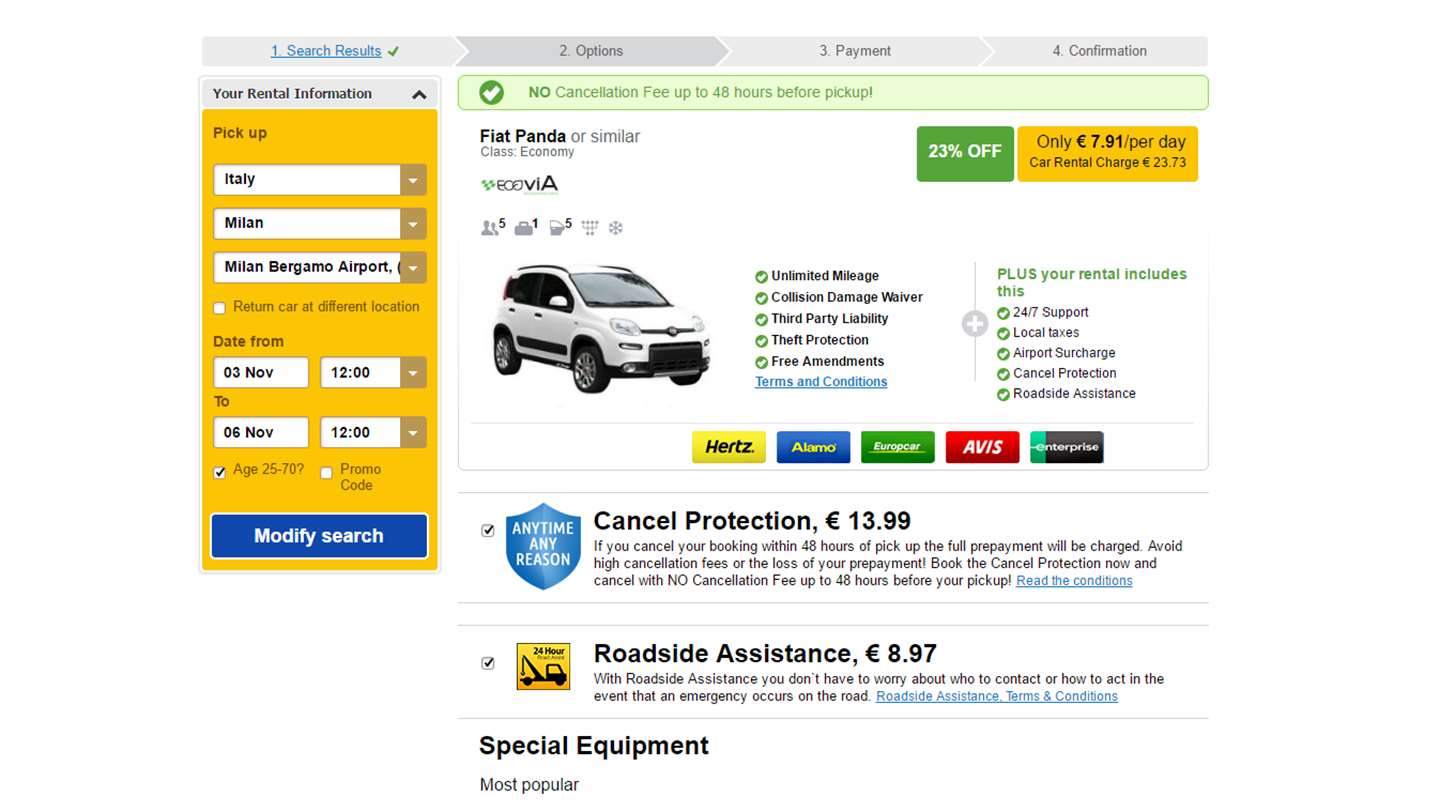
Task: Open the Italy country dropdown
Action: [x=413, y=180]
